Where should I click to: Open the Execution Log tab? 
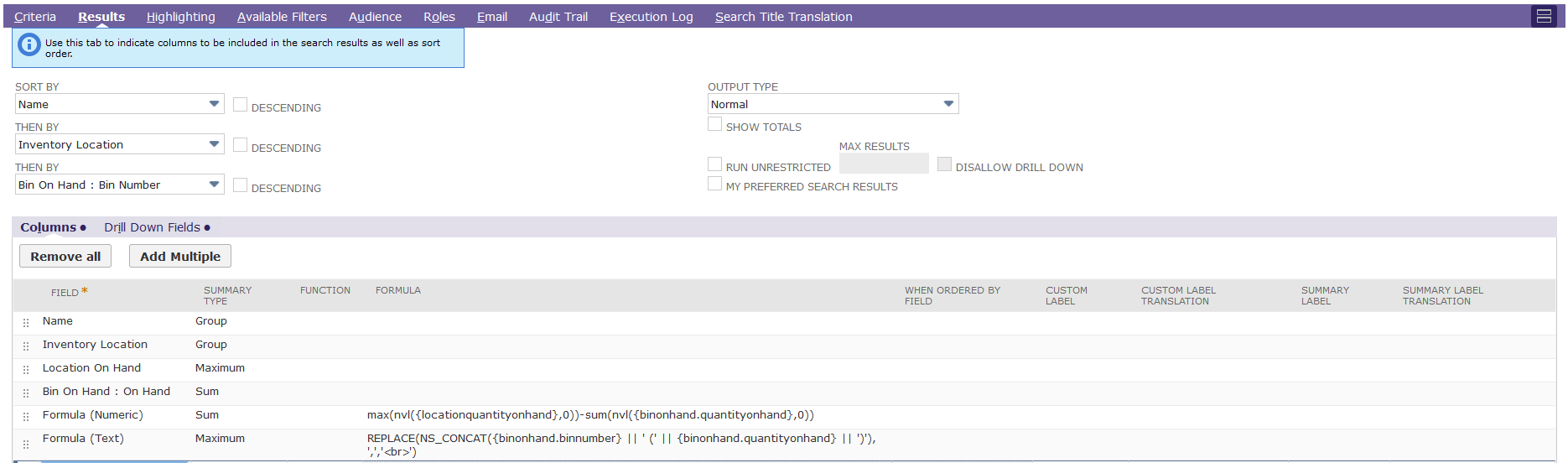652,17
